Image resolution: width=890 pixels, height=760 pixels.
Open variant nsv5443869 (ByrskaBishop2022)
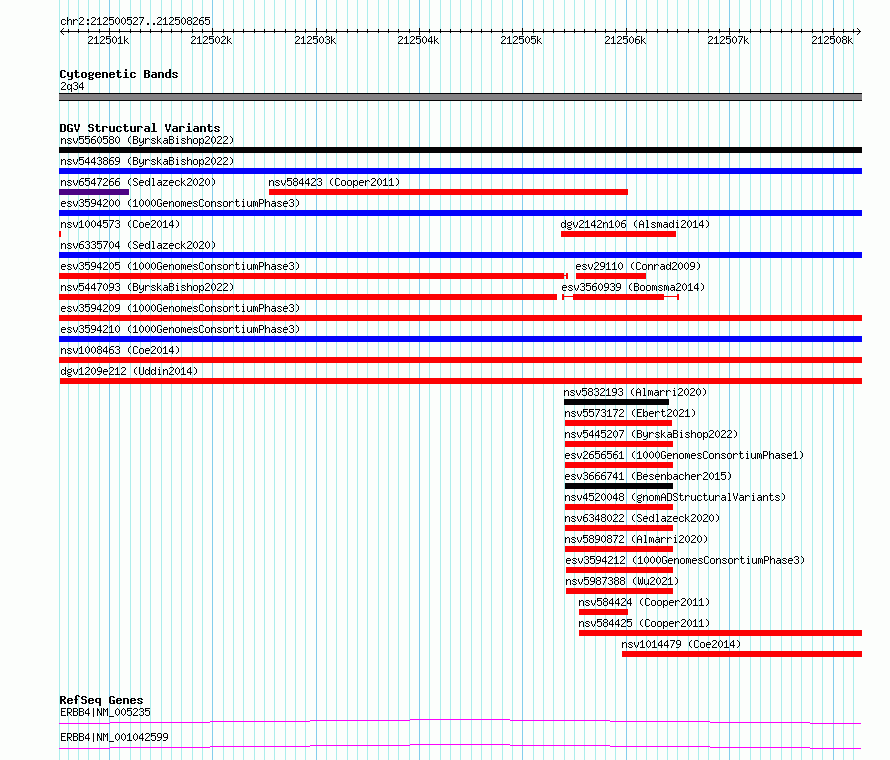[x=147, y=161]
